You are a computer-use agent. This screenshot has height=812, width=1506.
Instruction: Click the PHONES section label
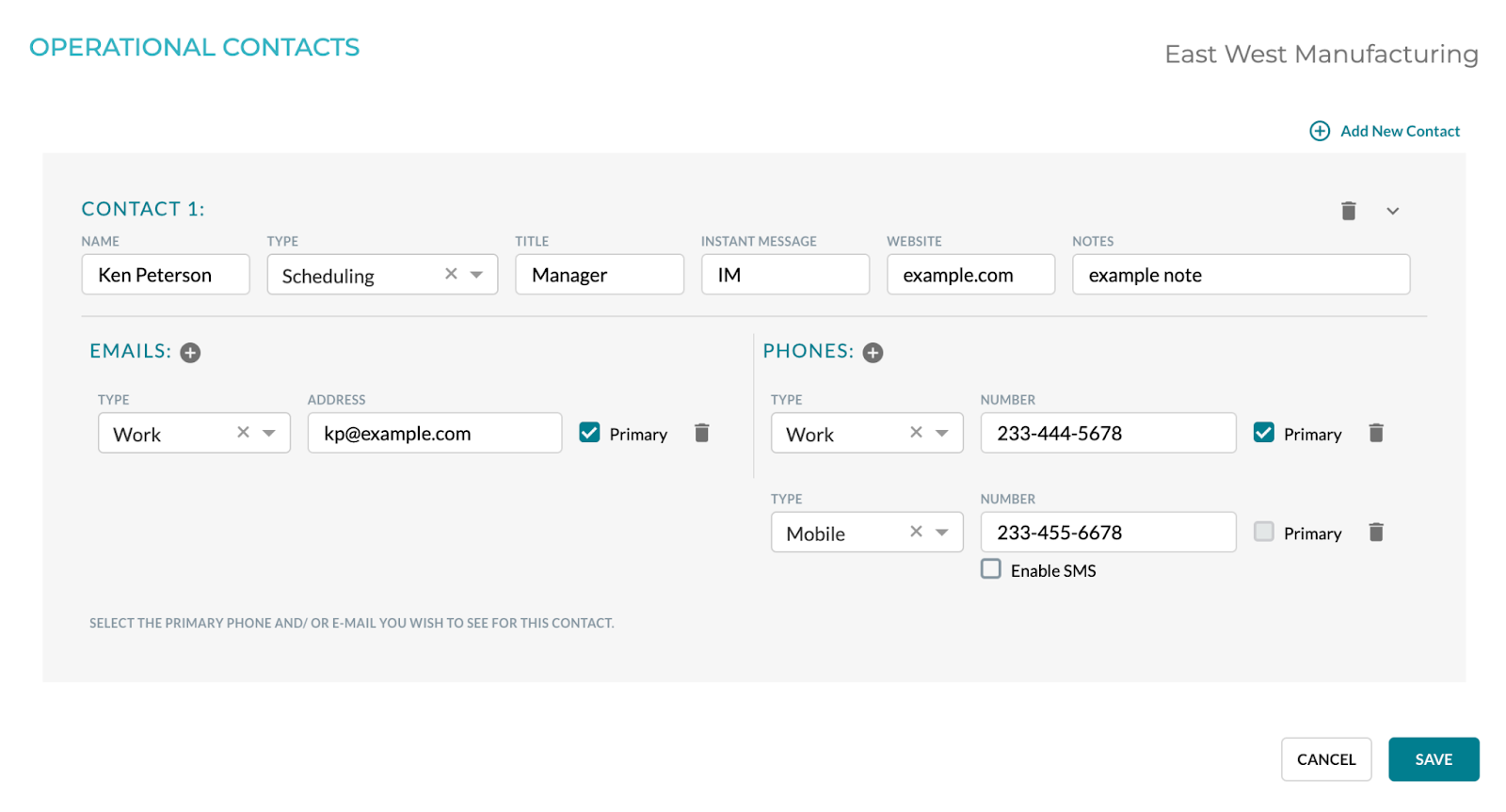tap(809, 351)
